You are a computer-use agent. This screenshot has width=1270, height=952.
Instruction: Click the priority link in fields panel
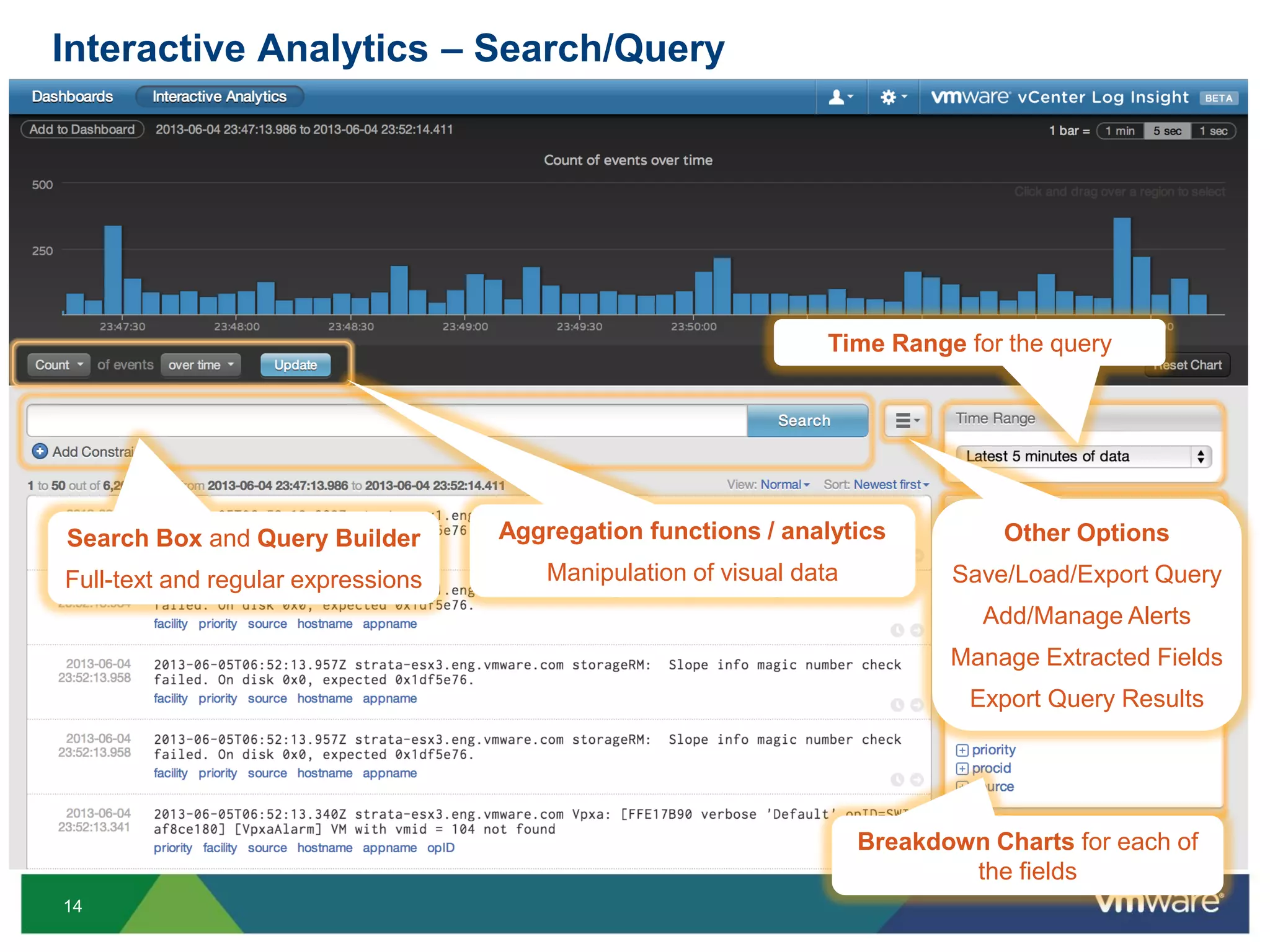(x=993, y=750)
